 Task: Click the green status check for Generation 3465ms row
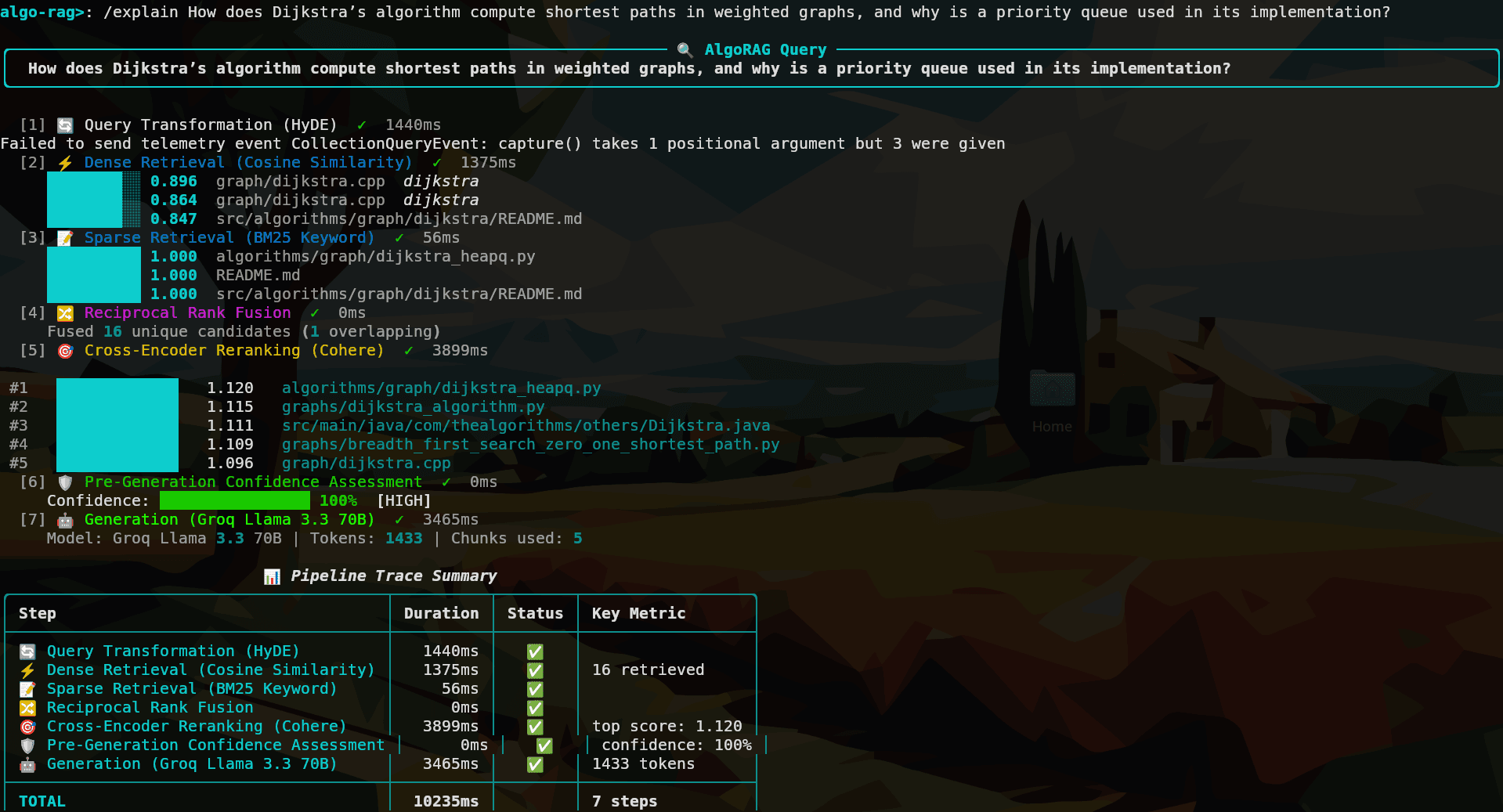point(535,764)
